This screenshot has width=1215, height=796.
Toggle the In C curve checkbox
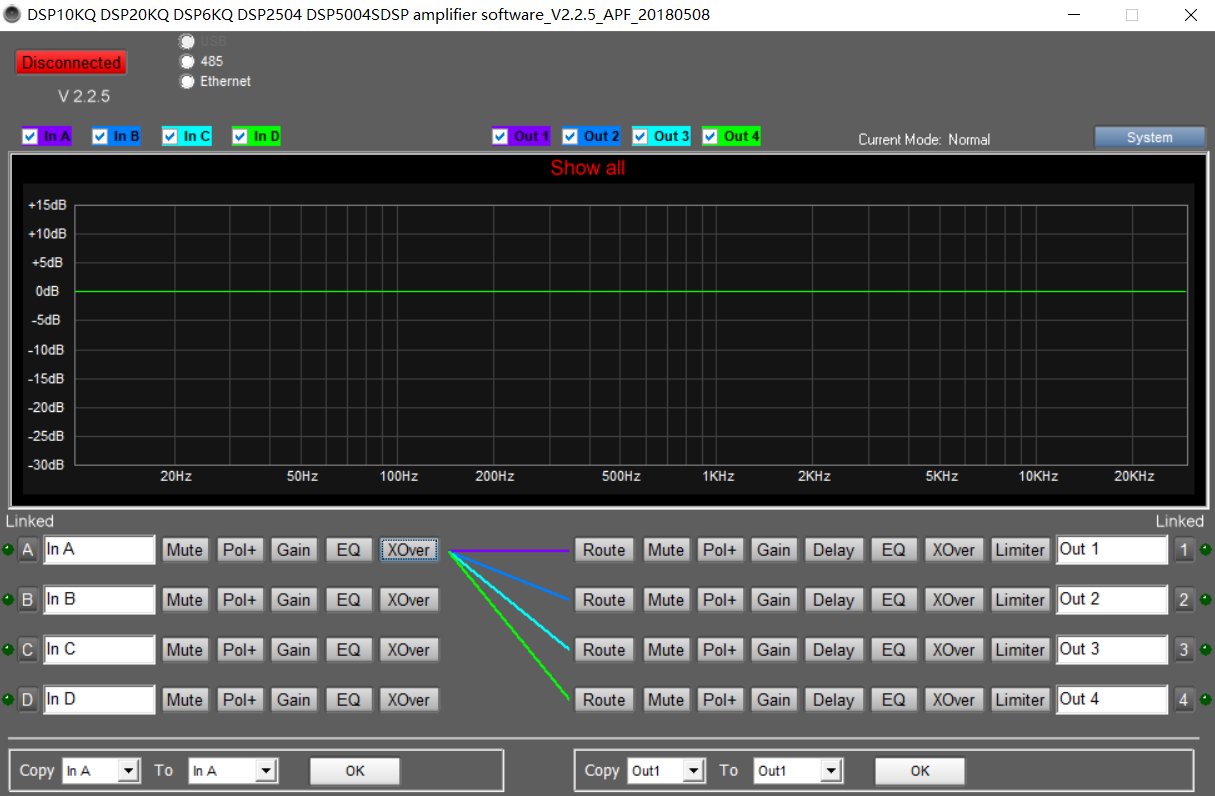click(x=170, y=137)
